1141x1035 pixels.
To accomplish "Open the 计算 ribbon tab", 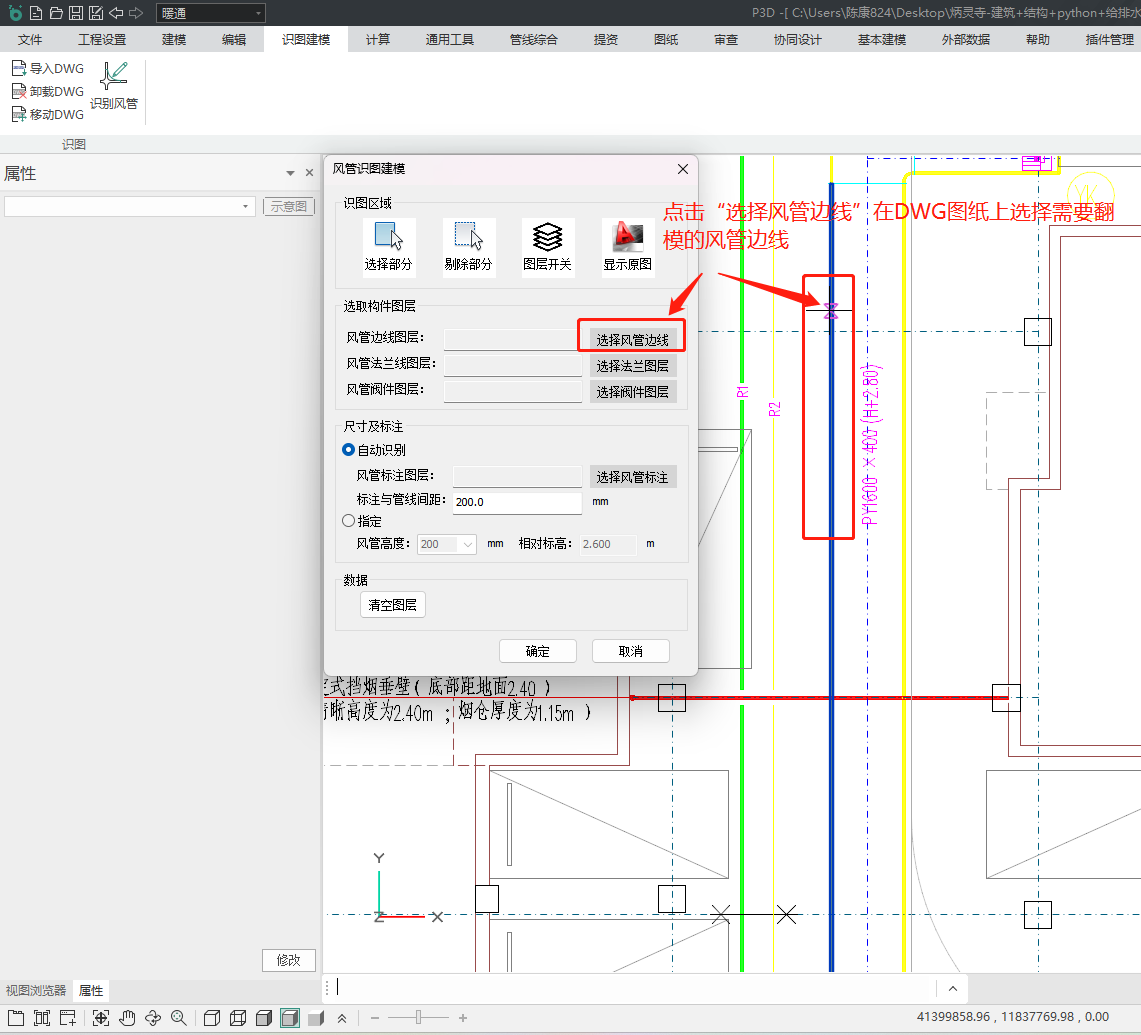I will [x=377, y=40].
